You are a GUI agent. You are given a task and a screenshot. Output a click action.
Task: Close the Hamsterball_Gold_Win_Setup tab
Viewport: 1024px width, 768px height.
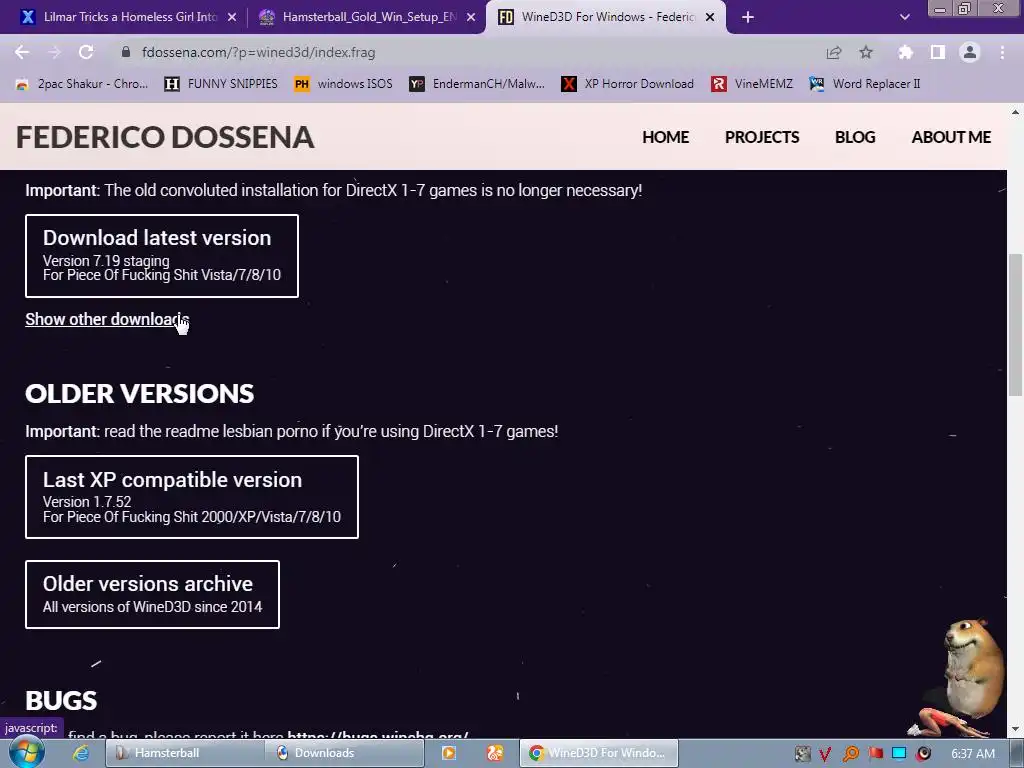pos(471,17)
